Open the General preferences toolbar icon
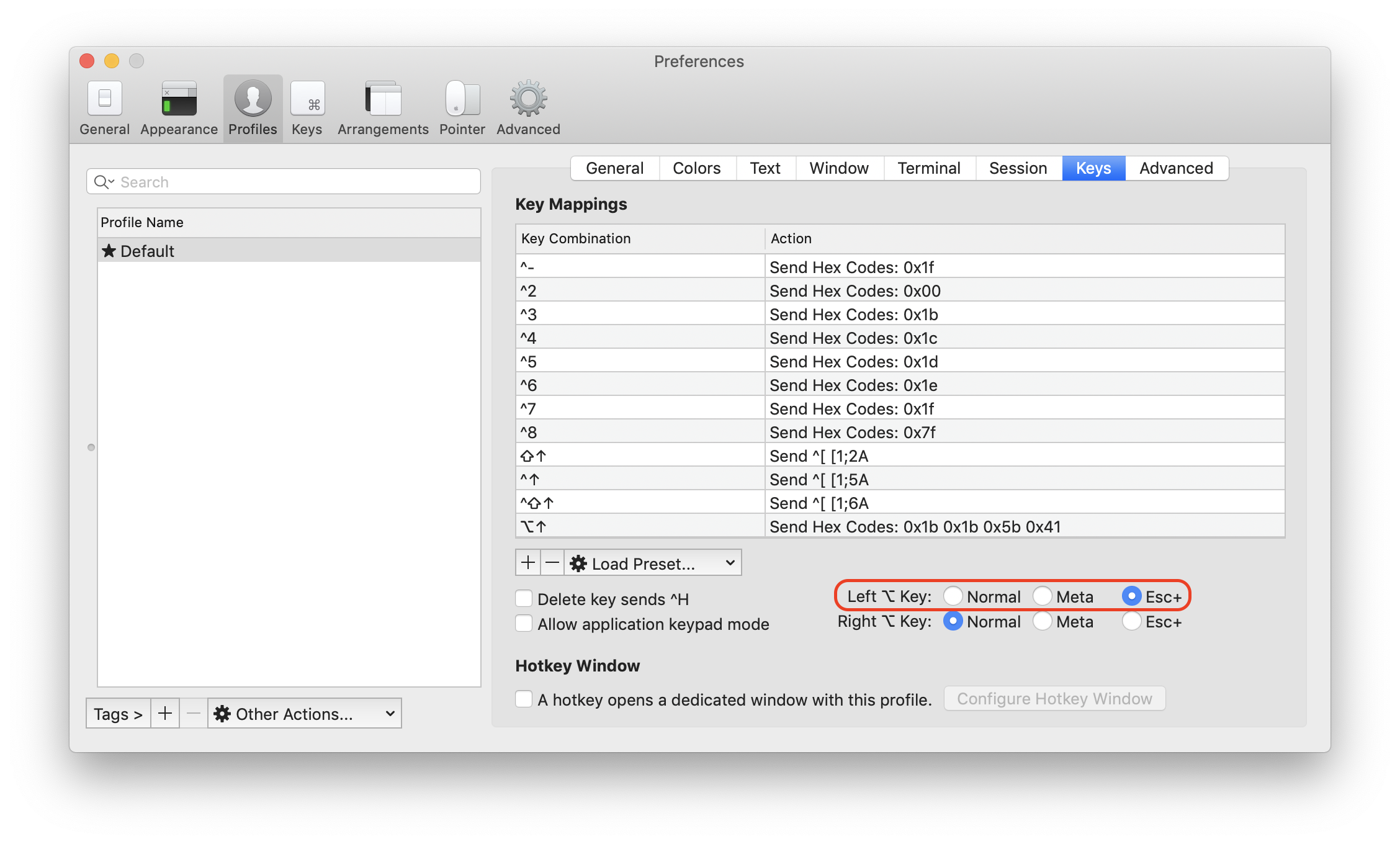This screenshot has height=844, width=1400. [x=104, y=108]
